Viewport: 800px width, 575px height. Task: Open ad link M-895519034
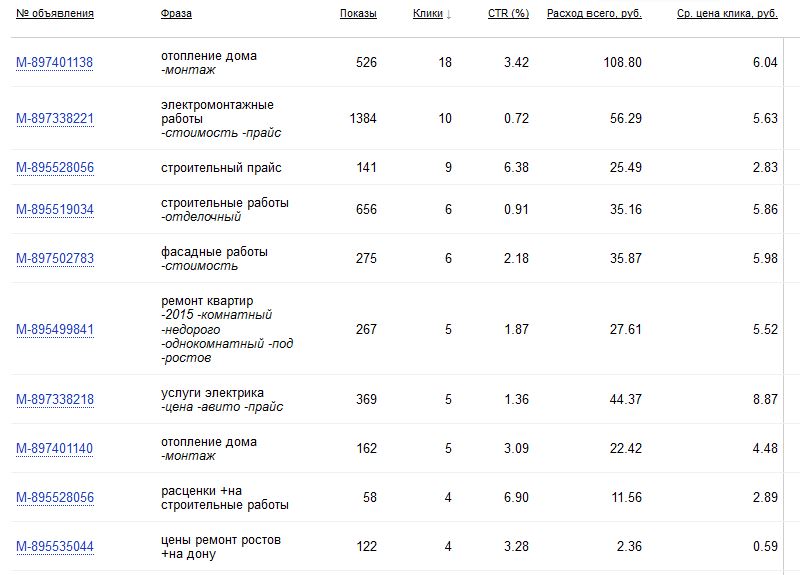(55, 210)
